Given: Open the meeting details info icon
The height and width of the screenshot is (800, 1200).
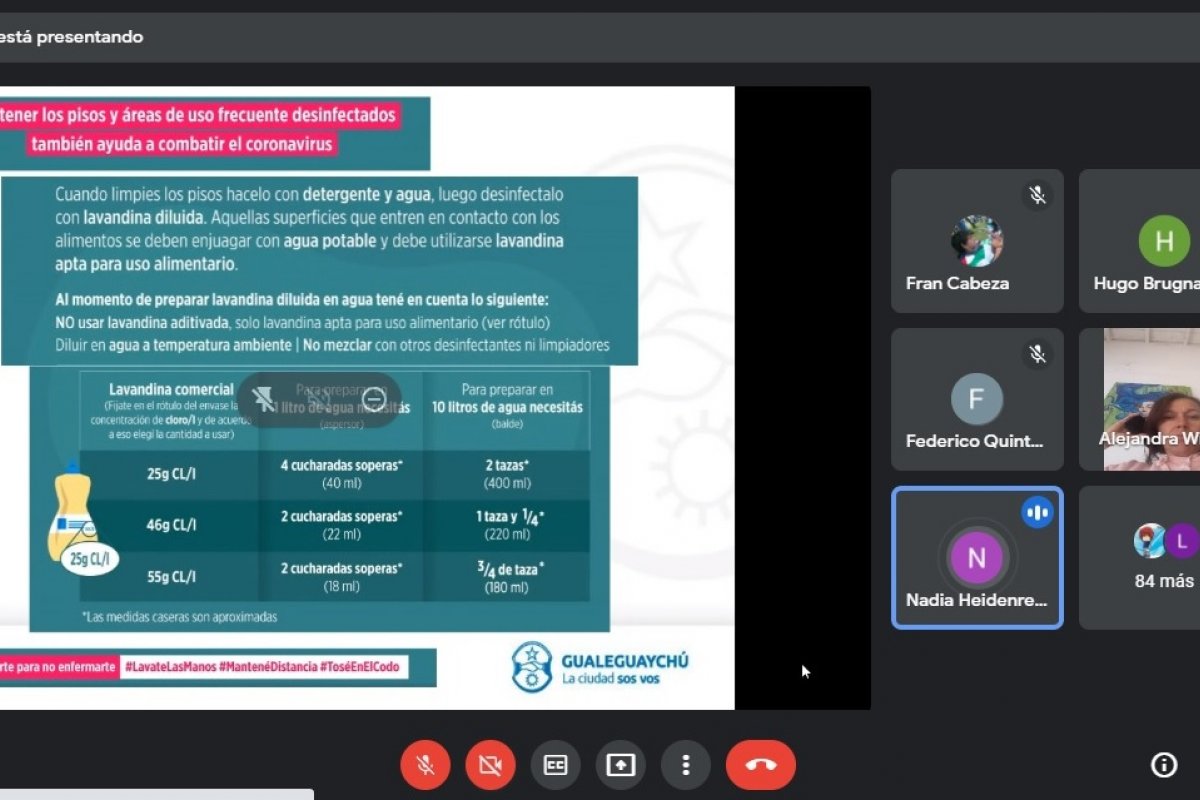Looking at the screenshot, I should (x=1164, y=765).
